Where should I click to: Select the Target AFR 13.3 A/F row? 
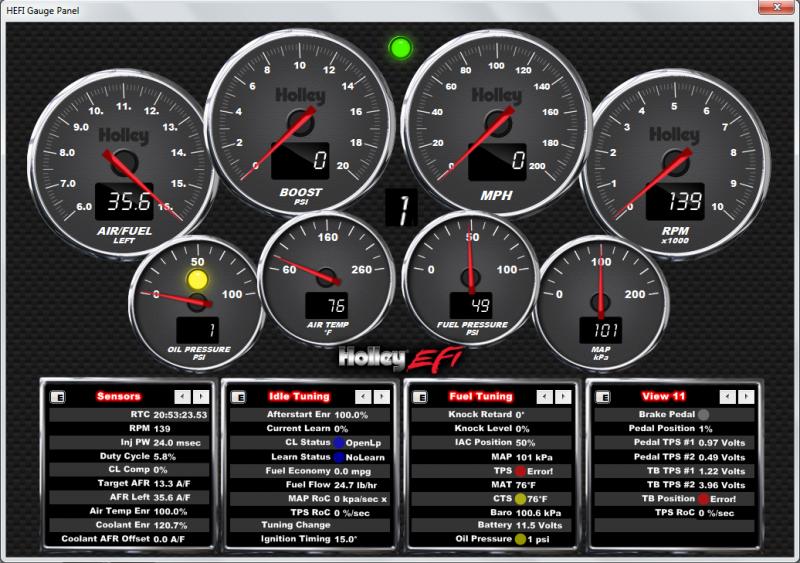(129, 483)
